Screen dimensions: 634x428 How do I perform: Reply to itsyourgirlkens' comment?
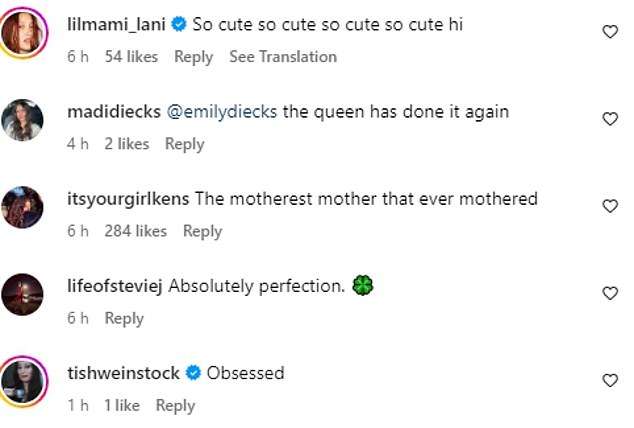tap(202, 232)
